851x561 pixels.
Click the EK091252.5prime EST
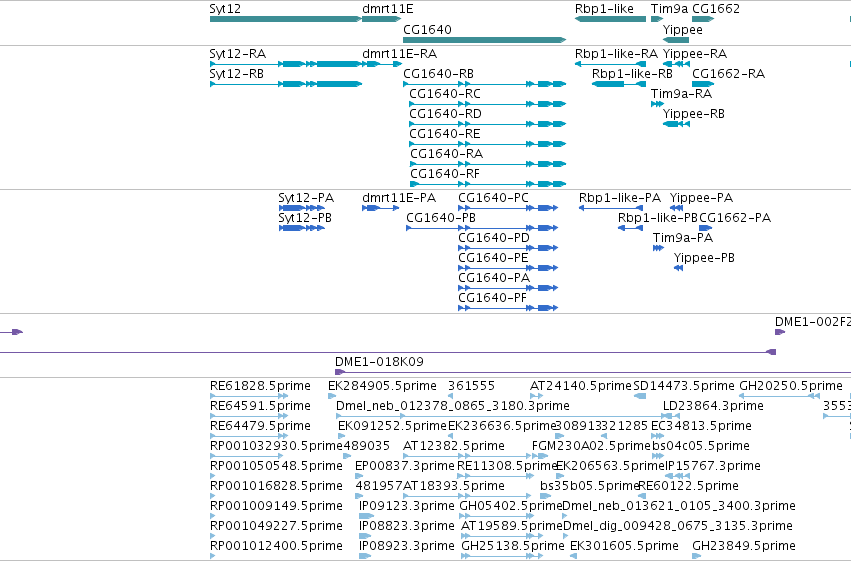coord(341,436)
